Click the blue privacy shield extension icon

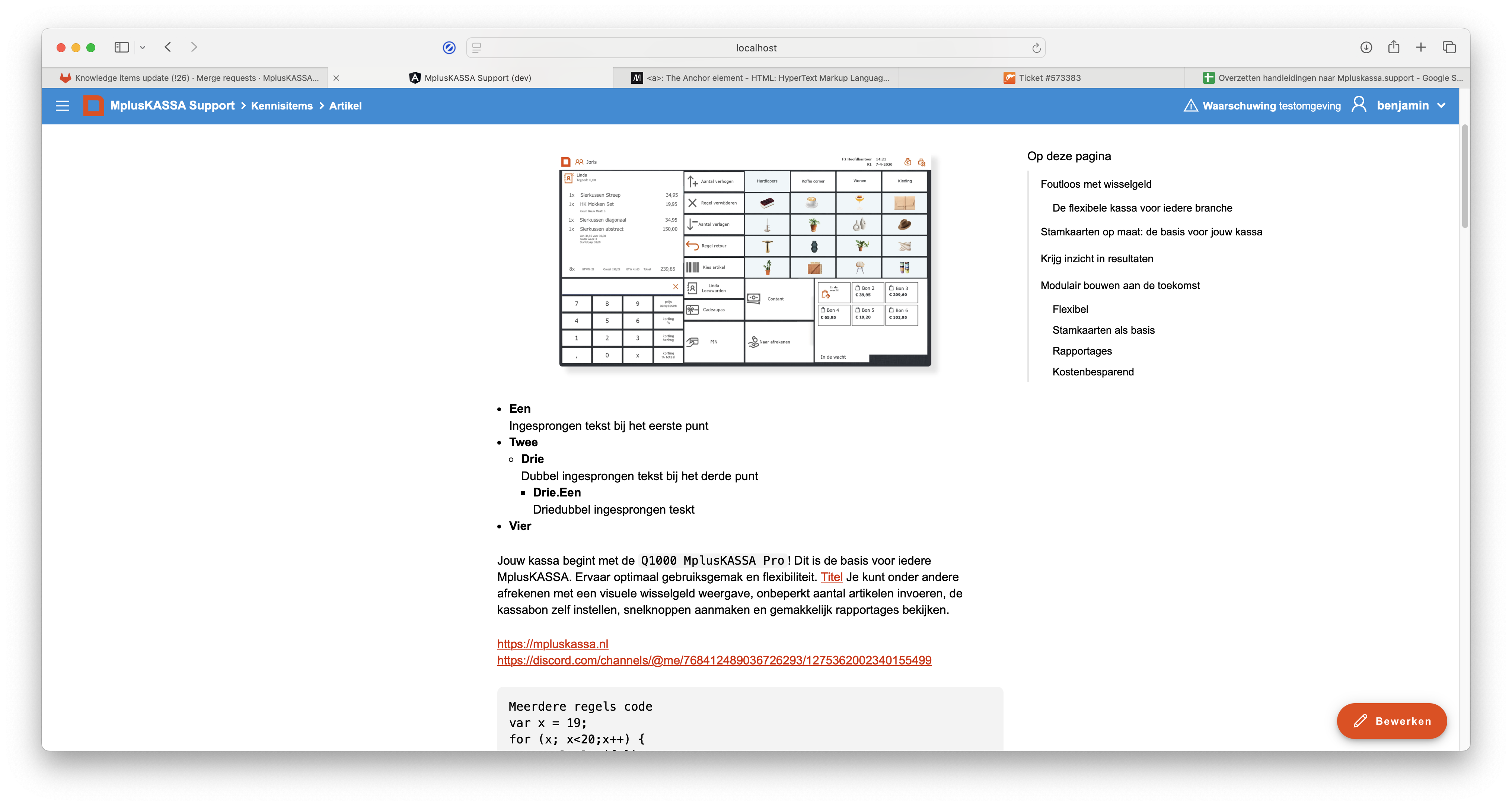(x=449, y=48)
